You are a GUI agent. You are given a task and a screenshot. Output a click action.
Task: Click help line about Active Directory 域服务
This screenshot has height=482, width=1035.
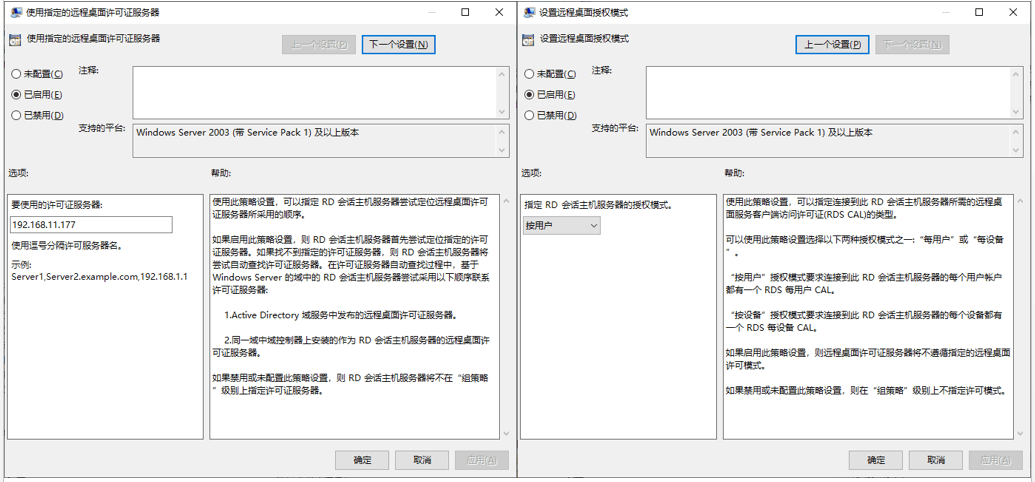click(x=341, y=315)
